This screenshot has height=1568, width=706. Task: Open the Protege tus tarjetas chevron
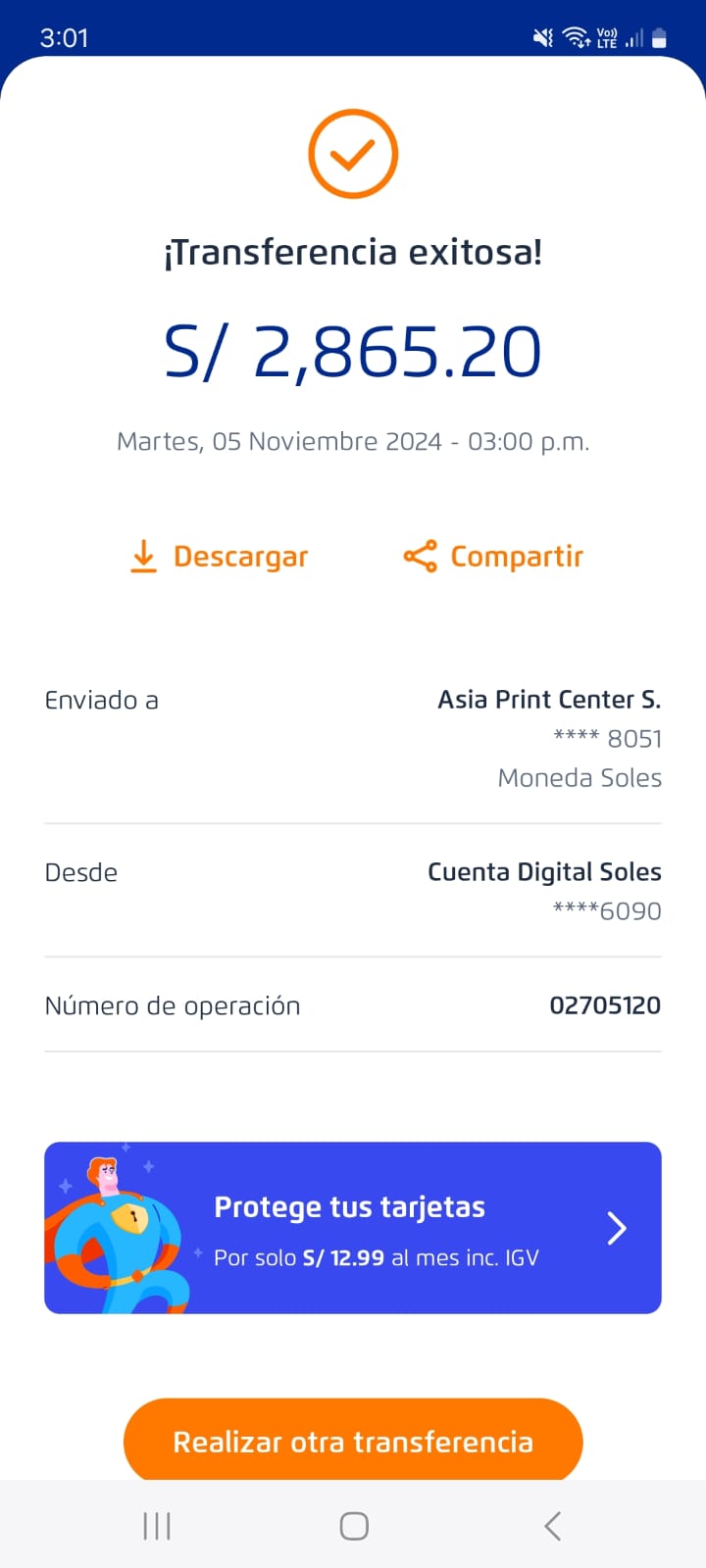point(617,1228)
